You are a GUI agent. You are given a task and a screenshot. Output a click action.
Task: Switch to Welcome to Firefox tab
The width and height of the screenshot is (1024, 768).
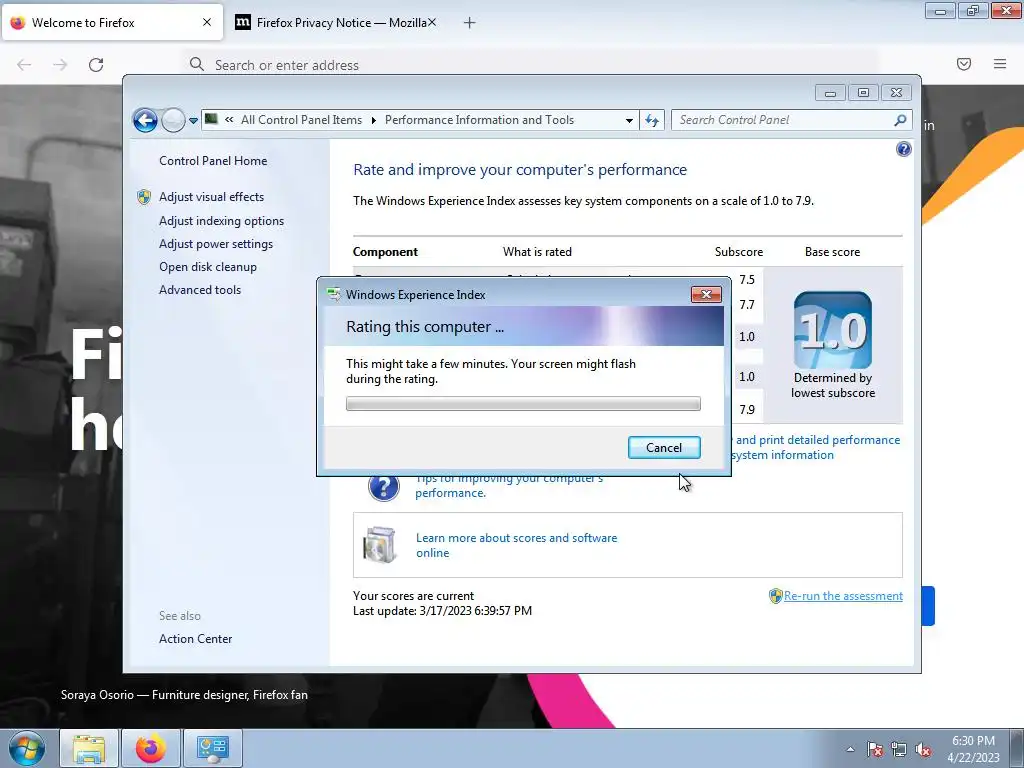pos(112,23)
